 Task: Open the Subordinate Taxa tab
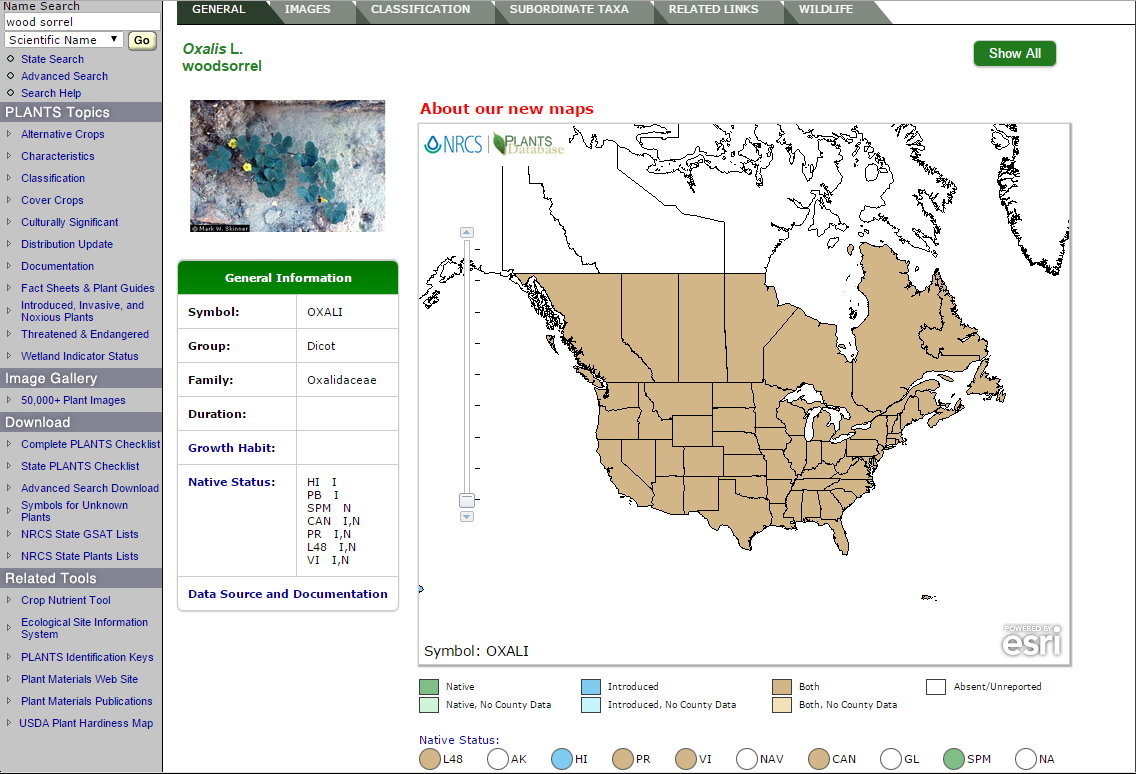[x=569, y=10]
